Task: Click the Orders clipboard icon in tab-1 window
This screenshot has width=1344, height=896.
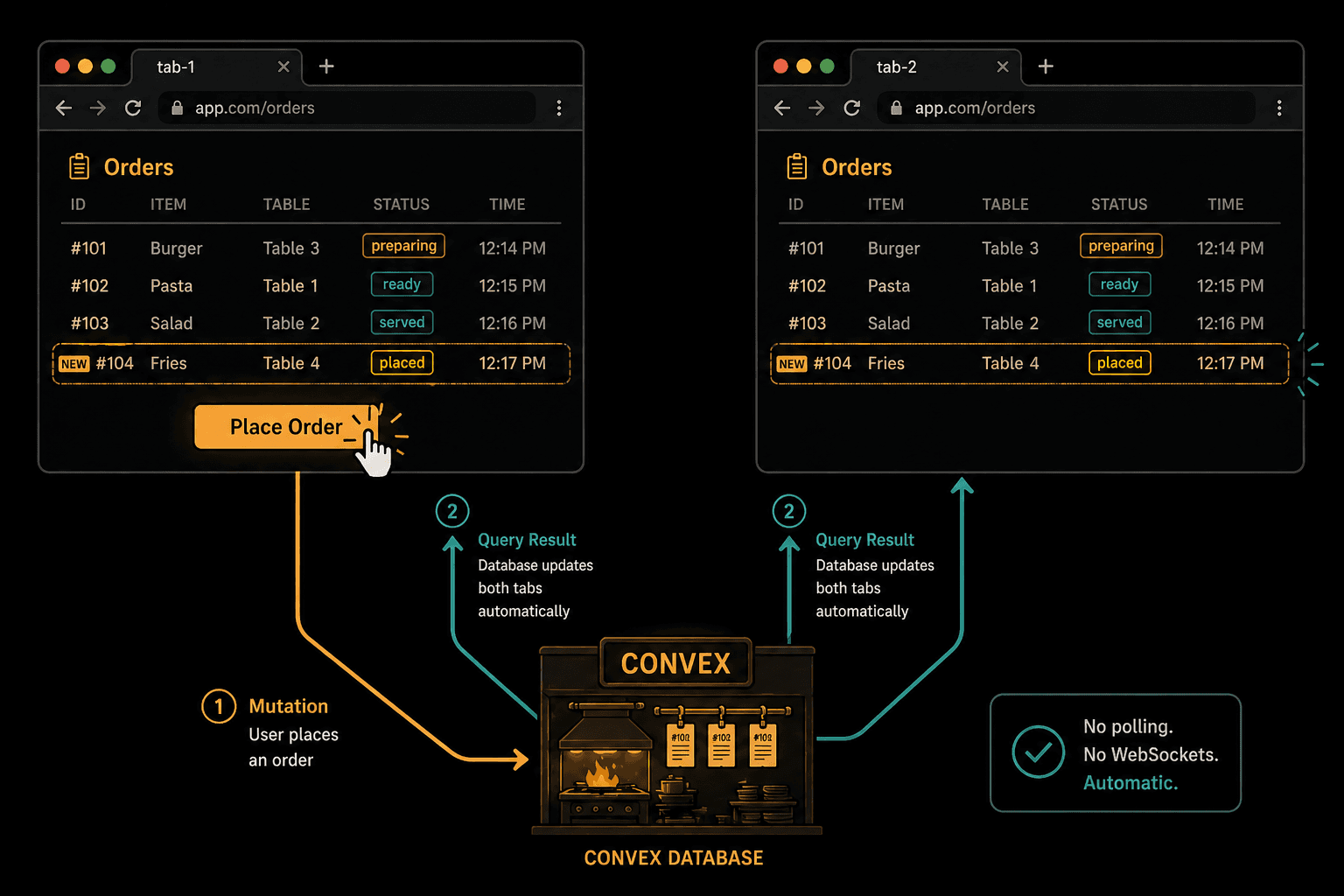Action: [x=80, y=166]
